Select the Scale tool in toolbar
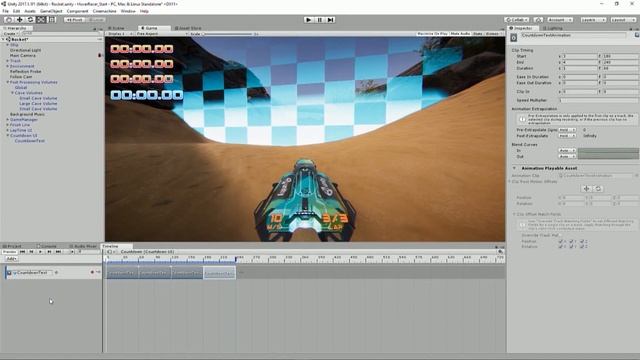 tap(41, 20)
